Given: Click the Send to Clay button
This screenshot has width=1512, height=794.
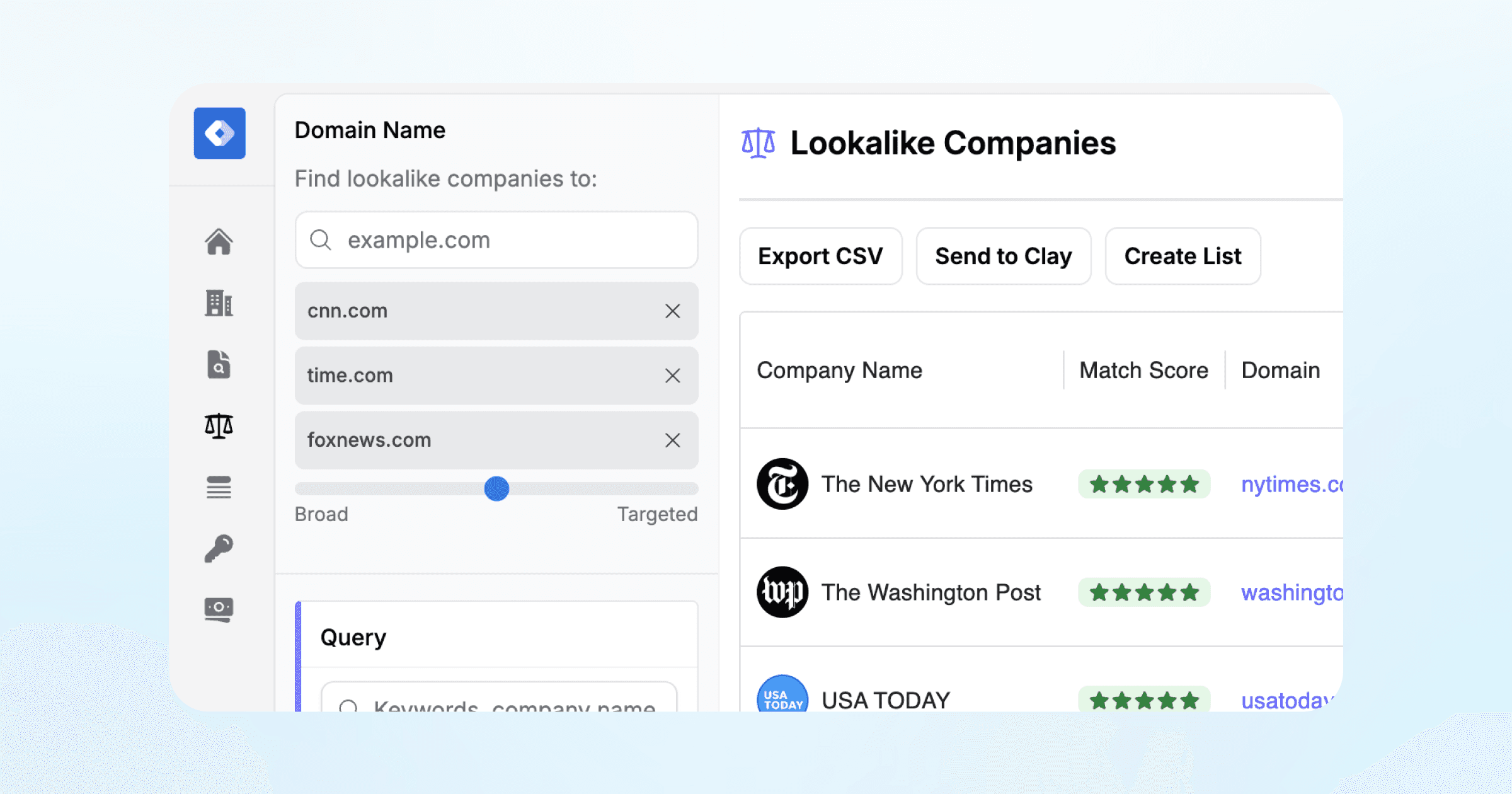Looking at the screenshot, I should pyautogui.click(x=1003, y=256).
